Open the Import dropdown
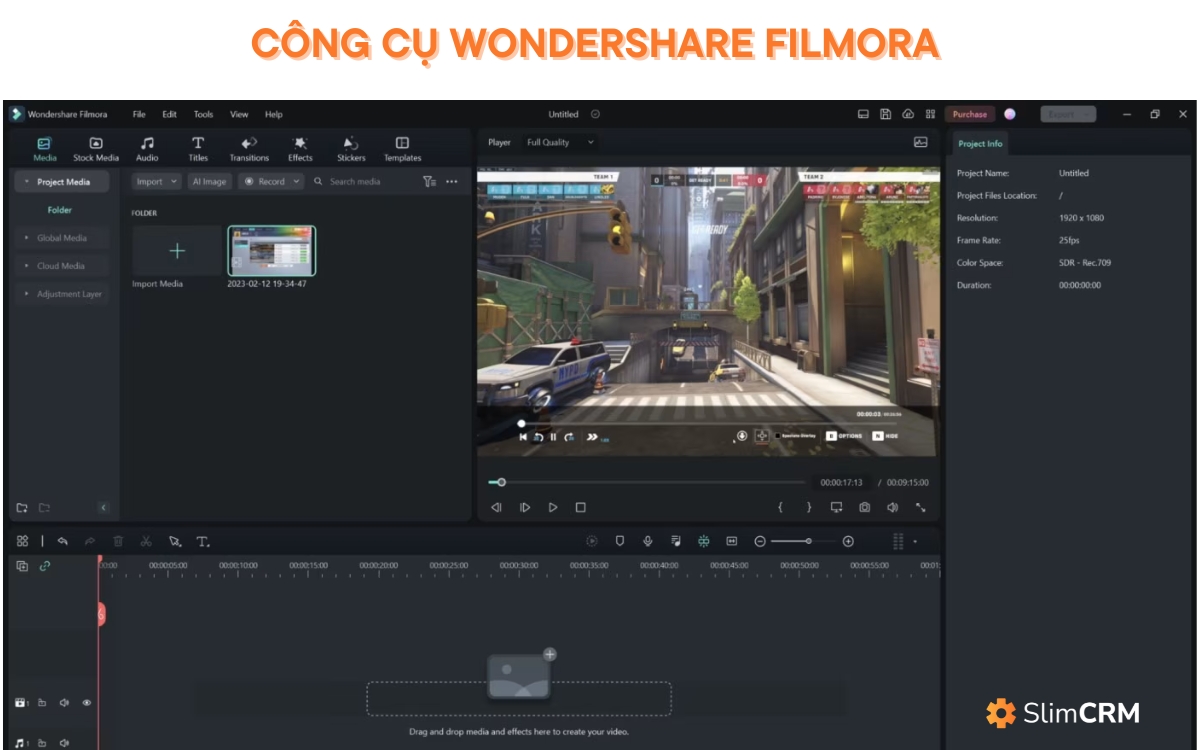This screenshot has height=750, width=1200. 157,182
